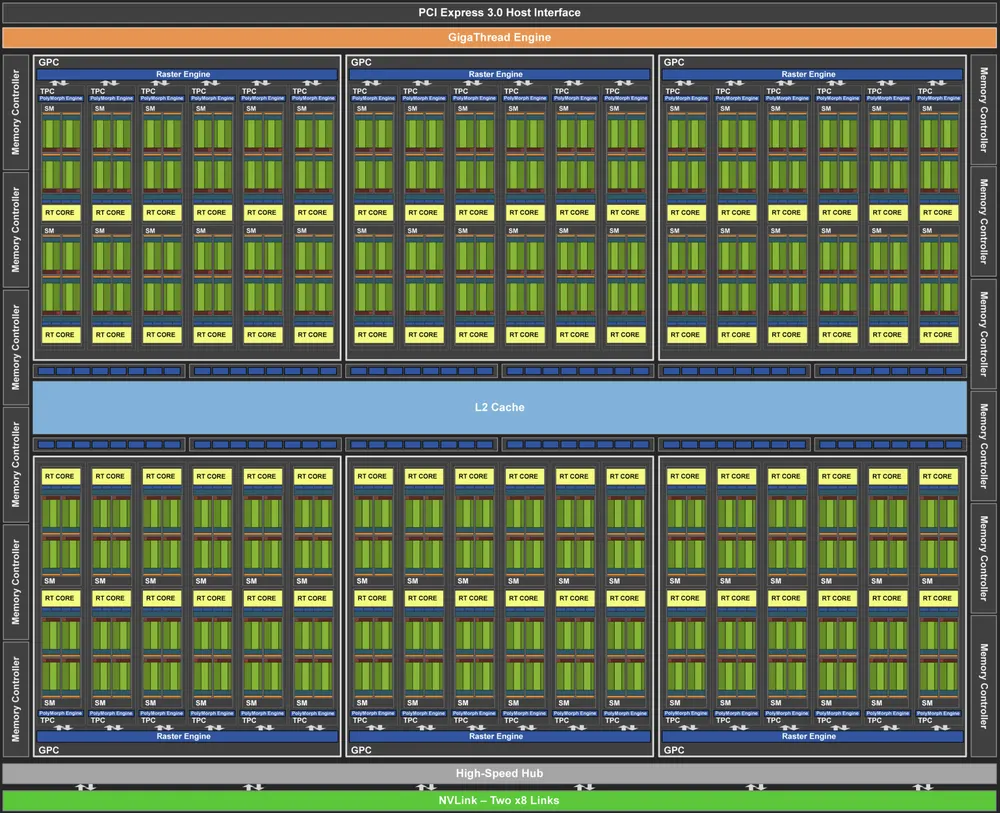1000x813 pixels.
Task: Click the PCI Express 3.0 Host Interface bar
Action: pos(499,13)
